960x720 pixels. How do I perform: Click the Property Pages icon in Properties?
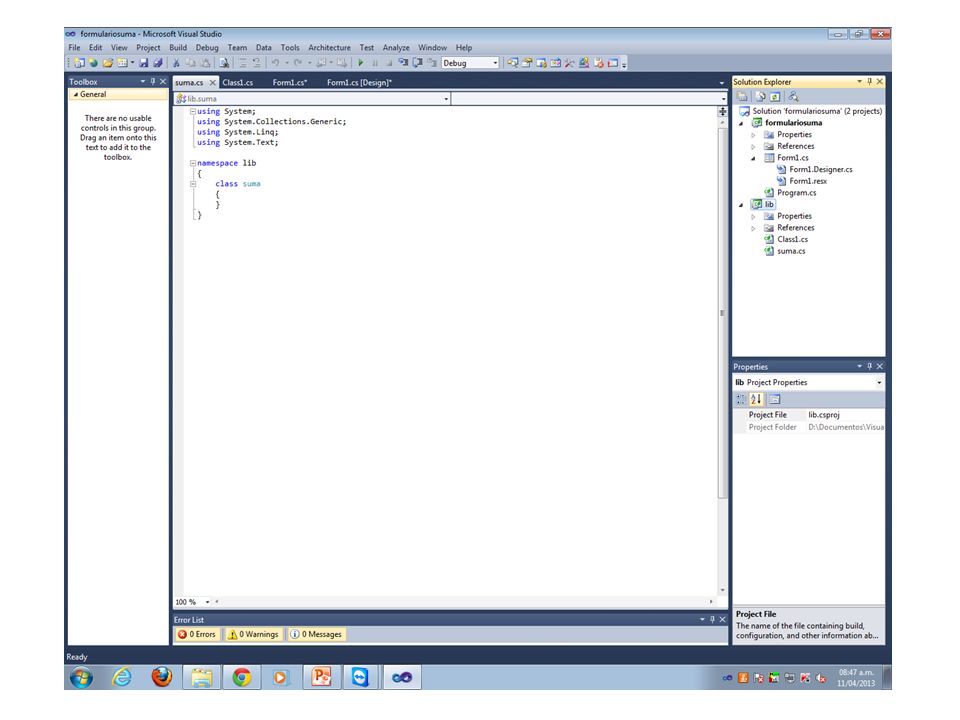774,399
